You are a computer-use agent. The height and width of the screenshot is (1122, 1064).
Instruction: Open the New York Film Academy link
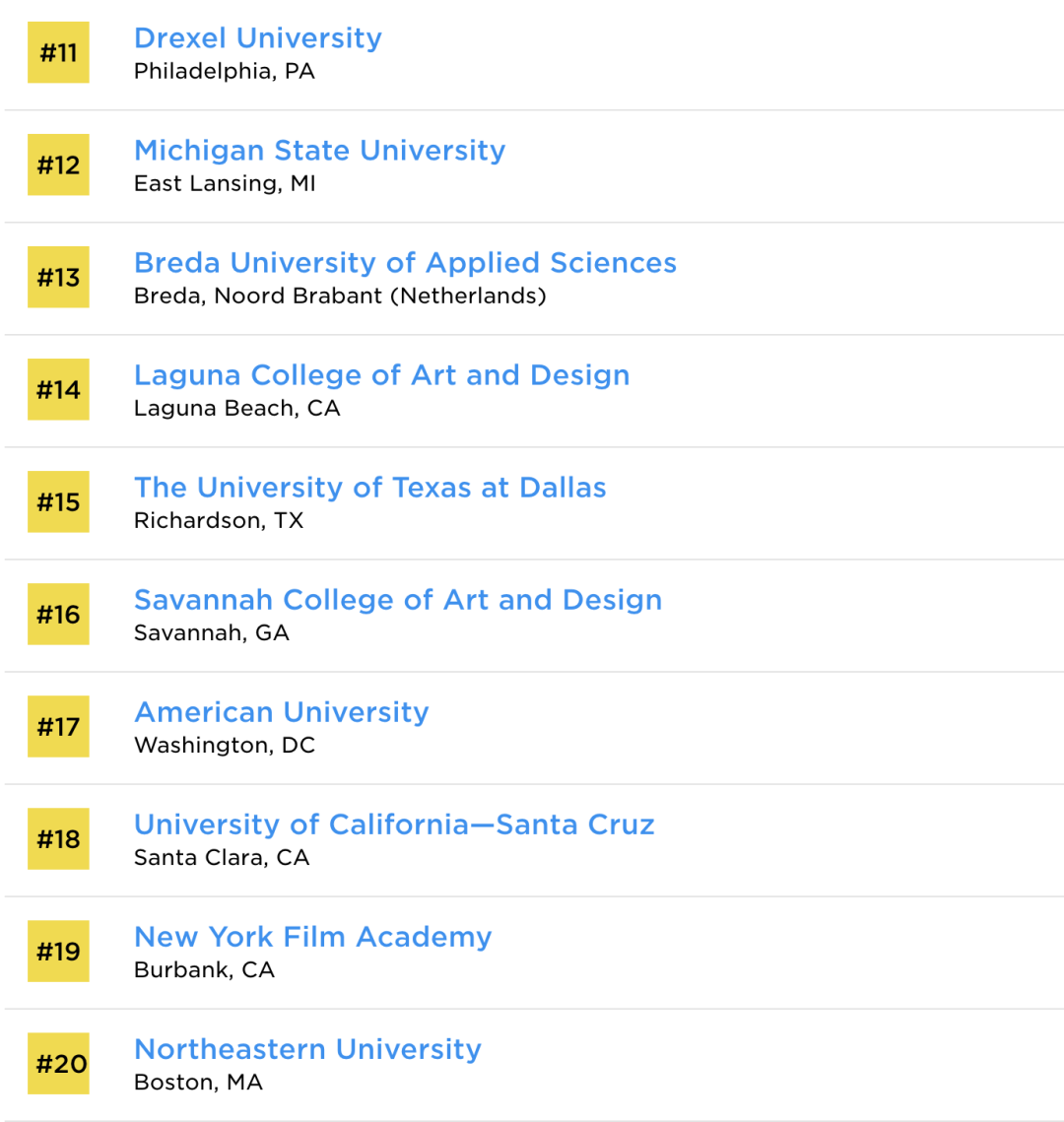point(312,937)
